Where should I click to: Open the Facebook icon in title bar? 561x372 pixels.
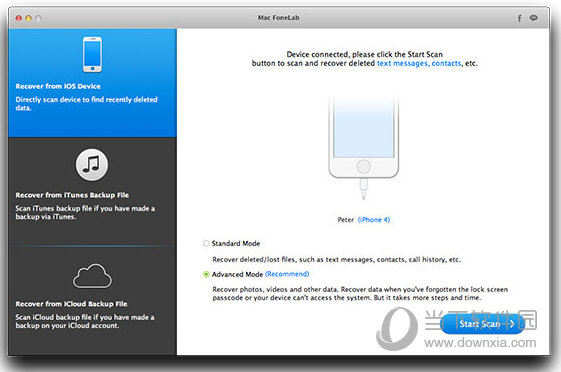pos(519,18)
